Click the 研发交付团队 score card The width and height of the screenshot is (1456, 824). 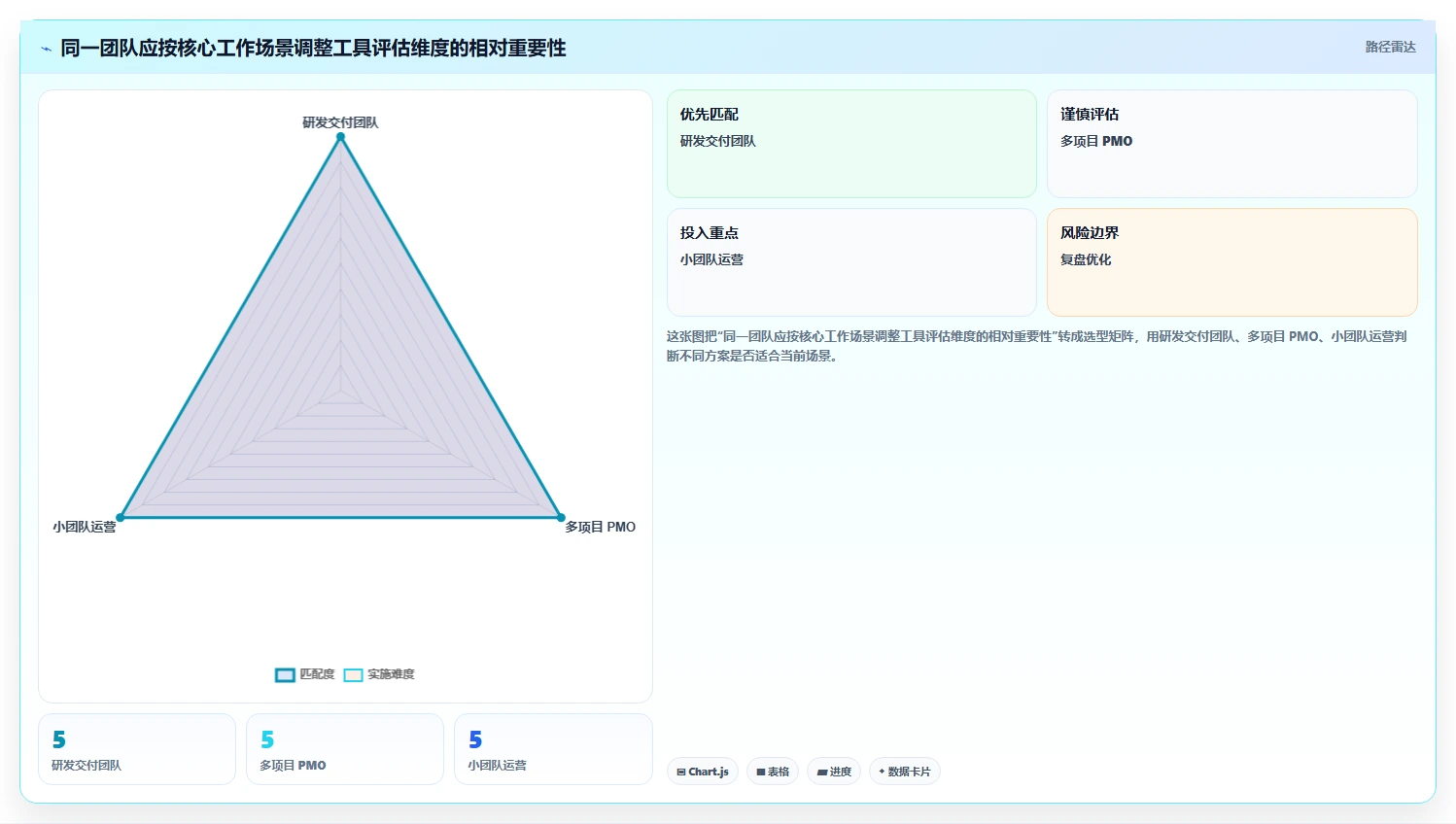point(137,749)
